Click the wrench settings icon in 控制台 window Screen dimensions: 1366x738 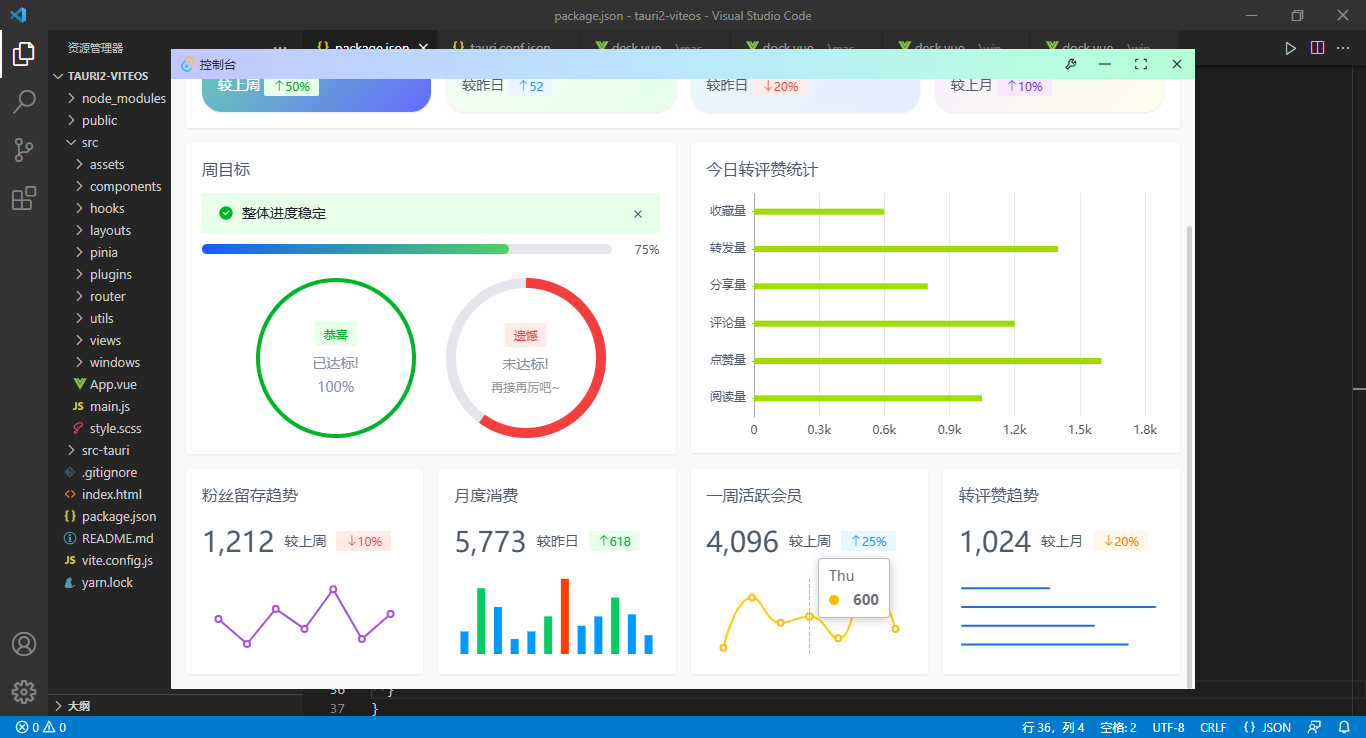(1071, 64)
